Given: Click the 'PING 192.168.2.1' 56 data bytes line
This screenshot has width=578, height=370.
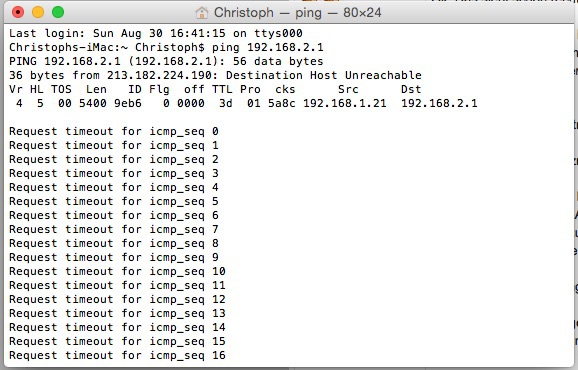Looking at the screenshot, I should pyautogui.click(x=166, y=62).
